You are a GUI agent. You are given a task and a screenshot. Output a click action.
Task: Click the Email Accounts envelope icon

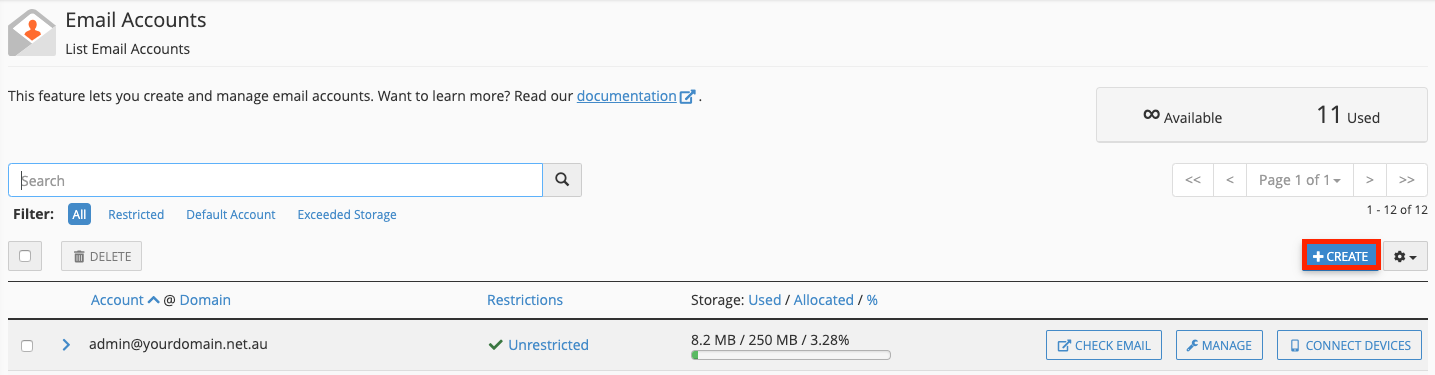pos(32,33)
